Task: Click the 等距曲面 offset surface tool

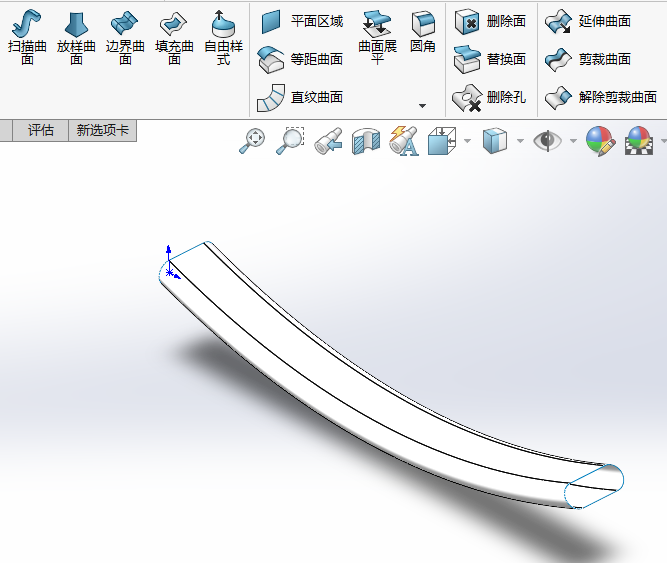Action: coord(300,59)
